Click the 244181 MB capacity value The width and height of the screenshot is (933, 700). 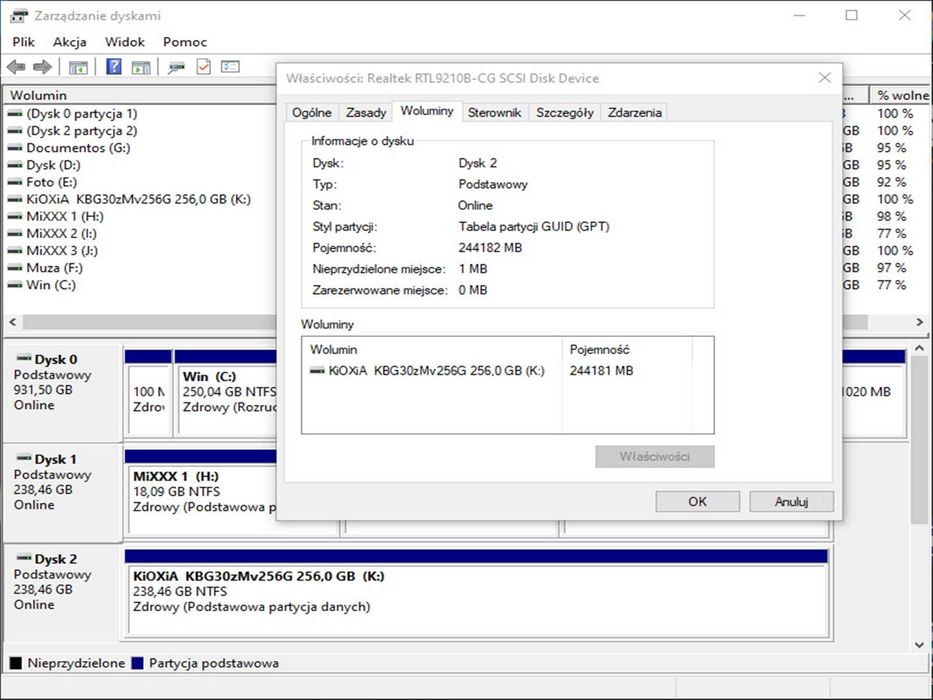tap(601, 371)
